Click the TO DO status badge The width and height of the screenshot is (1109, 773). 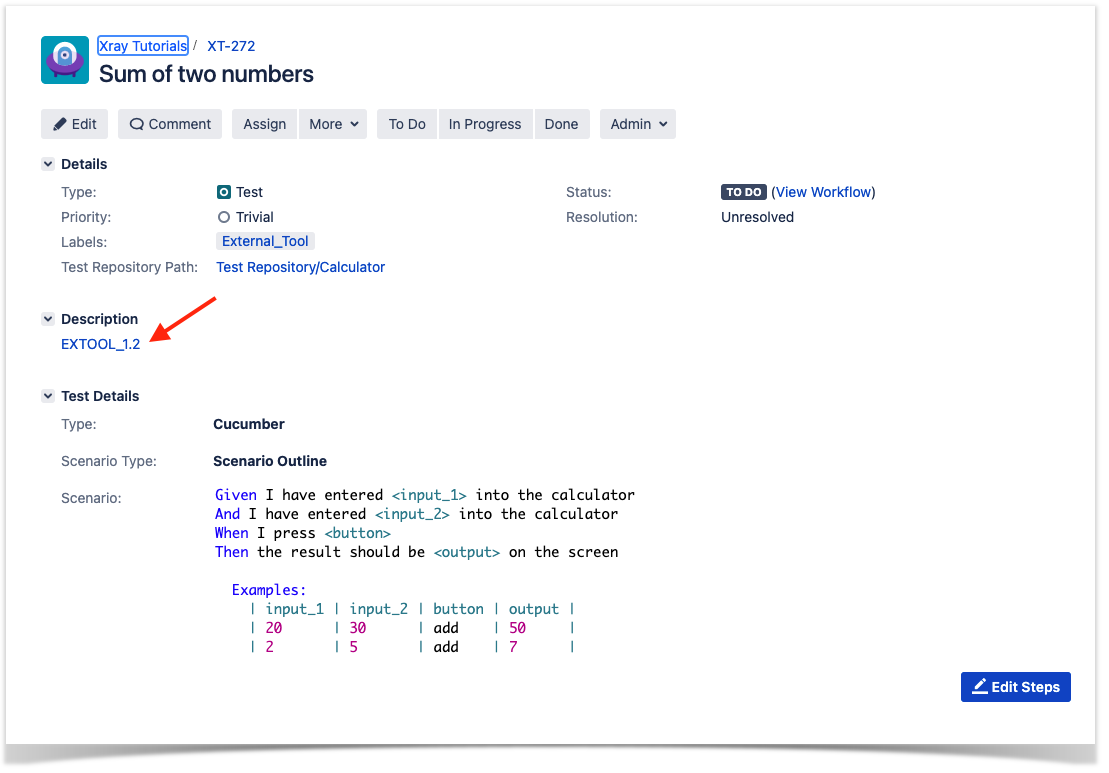pyautogui.click(x=743, y=192)
